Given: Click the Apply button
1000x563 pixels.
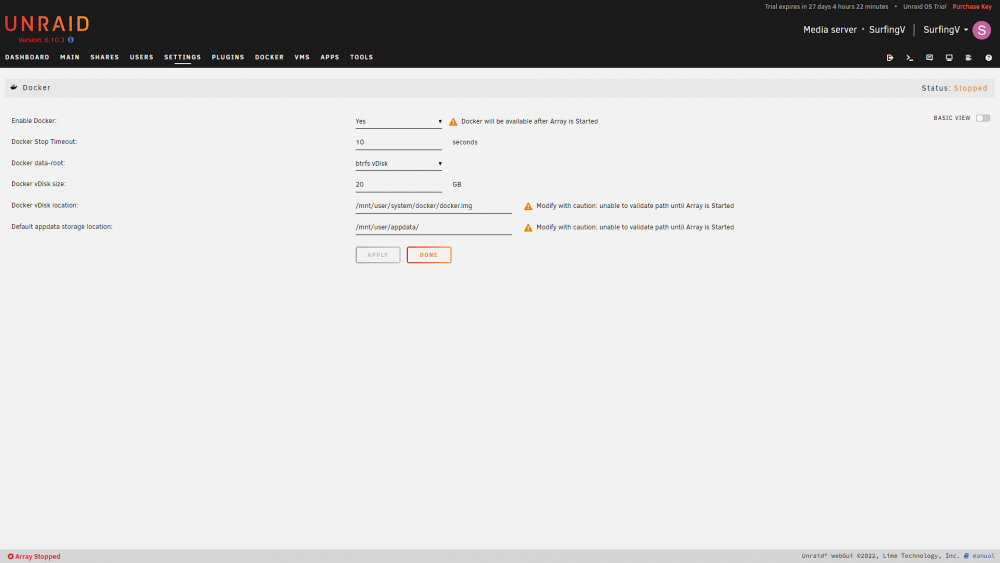Looking at the screenshot, I should click(378, 255).
